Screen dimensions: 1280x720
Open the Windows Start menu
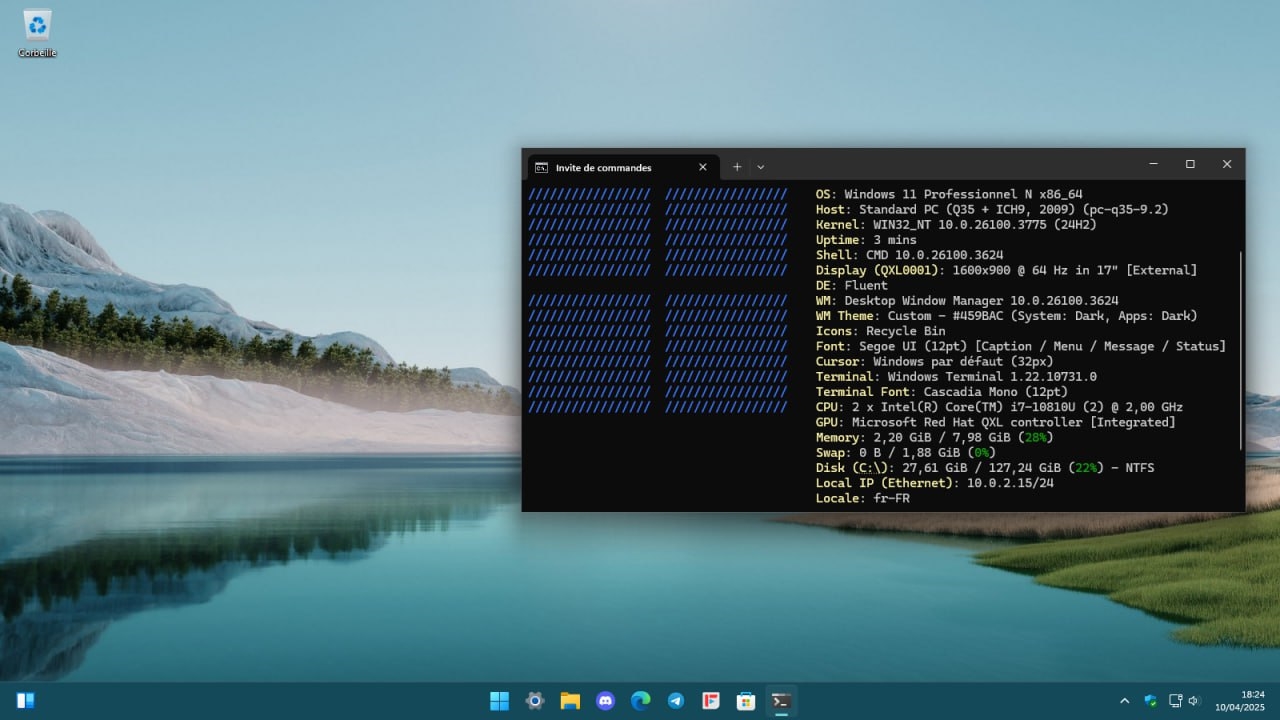tap(499, 701)
